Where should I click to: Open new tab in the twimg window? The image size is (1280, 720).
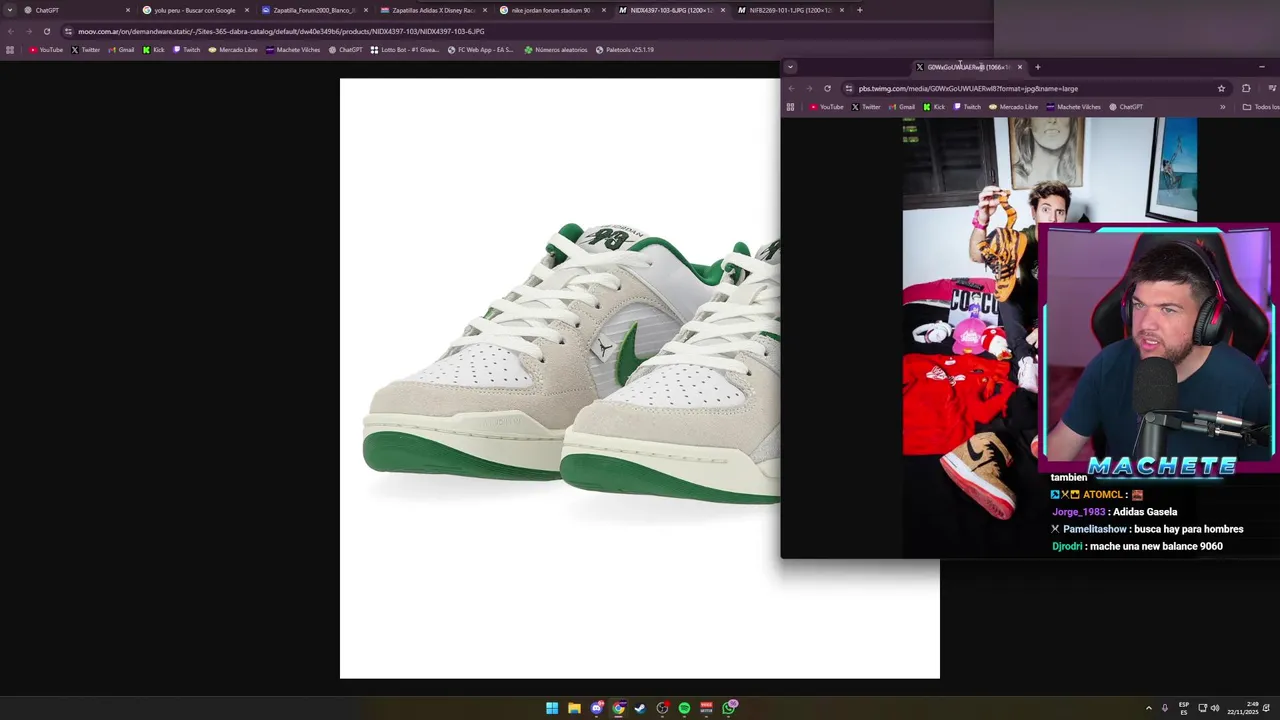(1037, 67)
